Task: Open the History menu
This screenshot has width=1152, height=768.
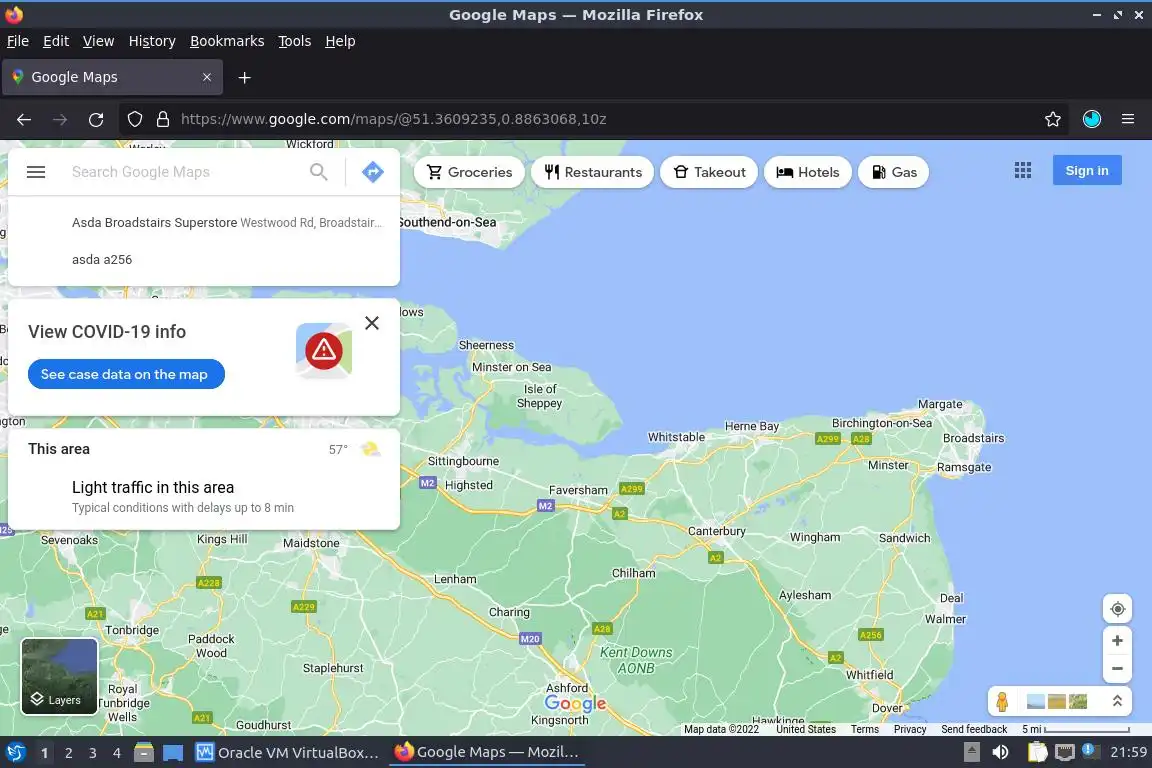Action: [152, 41]
